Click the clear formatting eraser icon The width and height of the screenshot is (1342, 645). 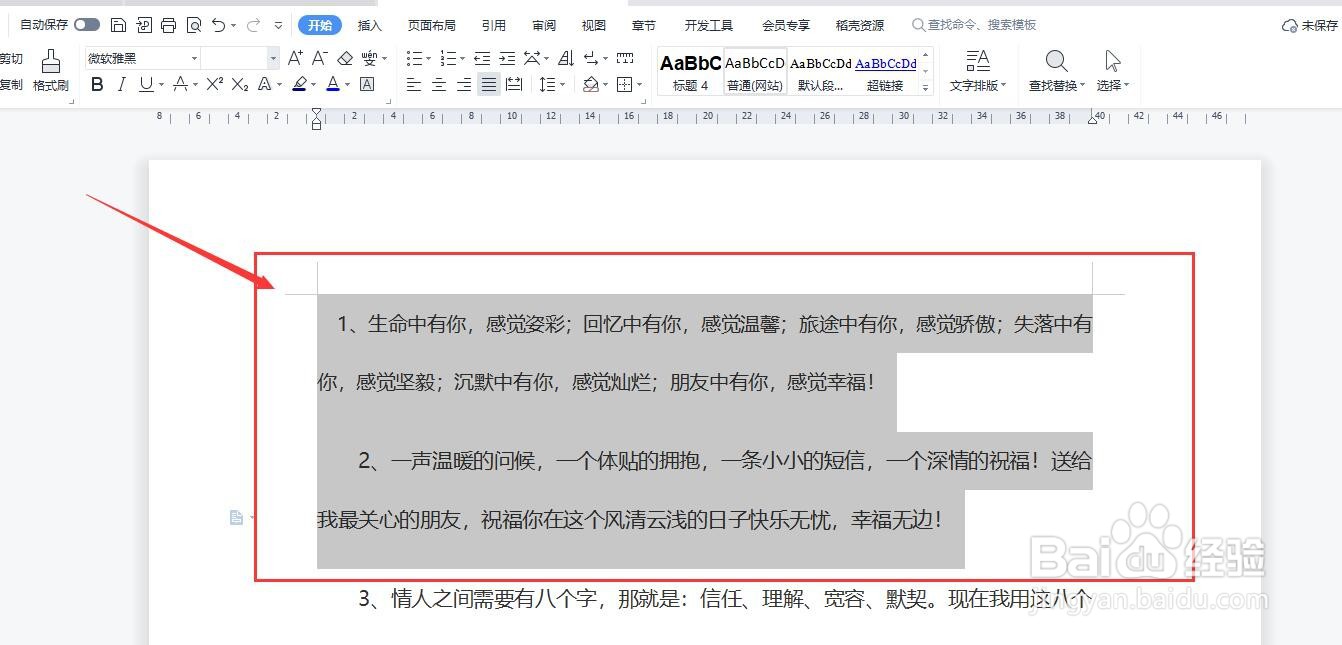point(345,58)
